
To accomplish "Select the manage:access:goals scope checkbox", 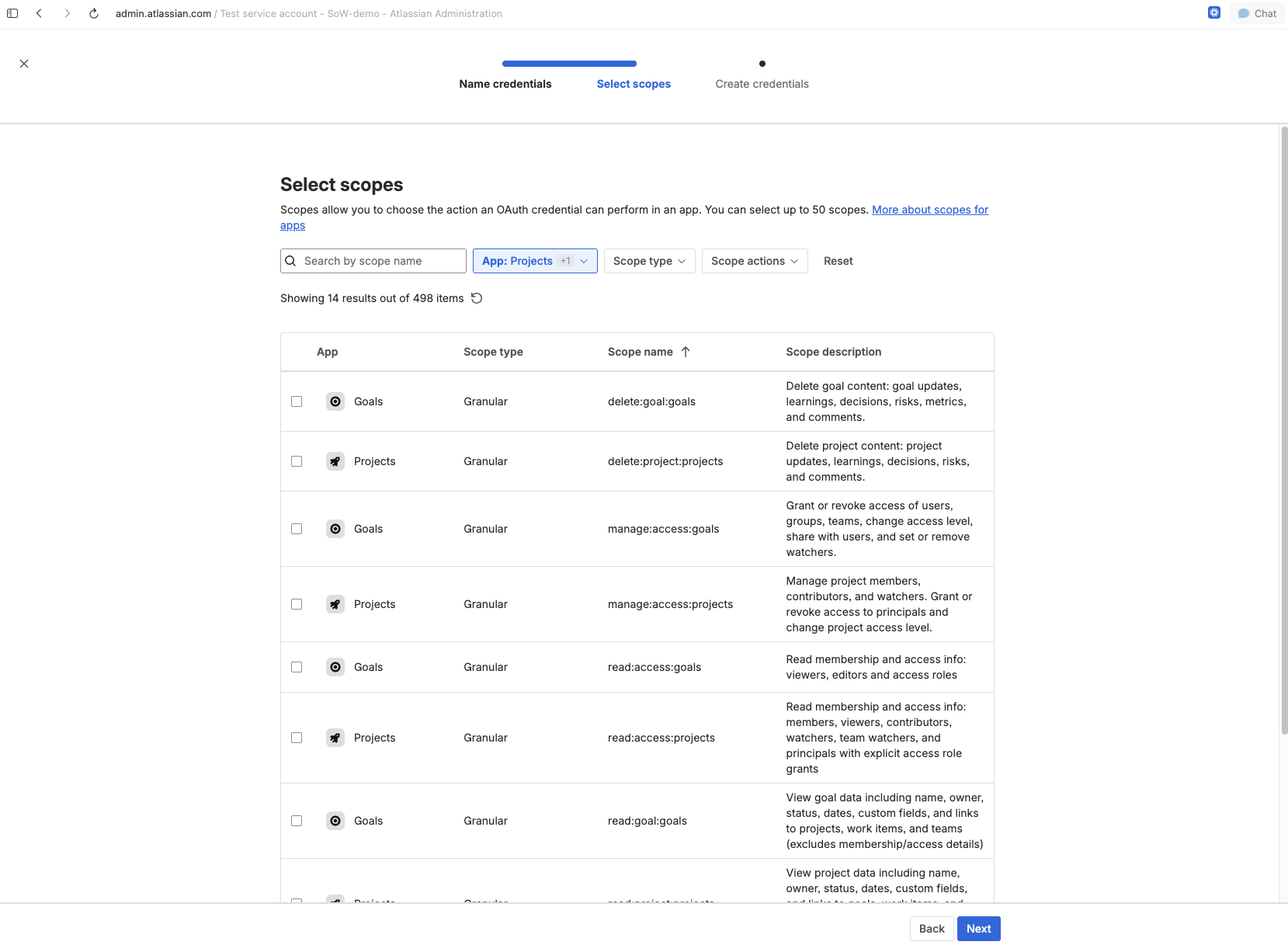I will [x=297, y=529].
